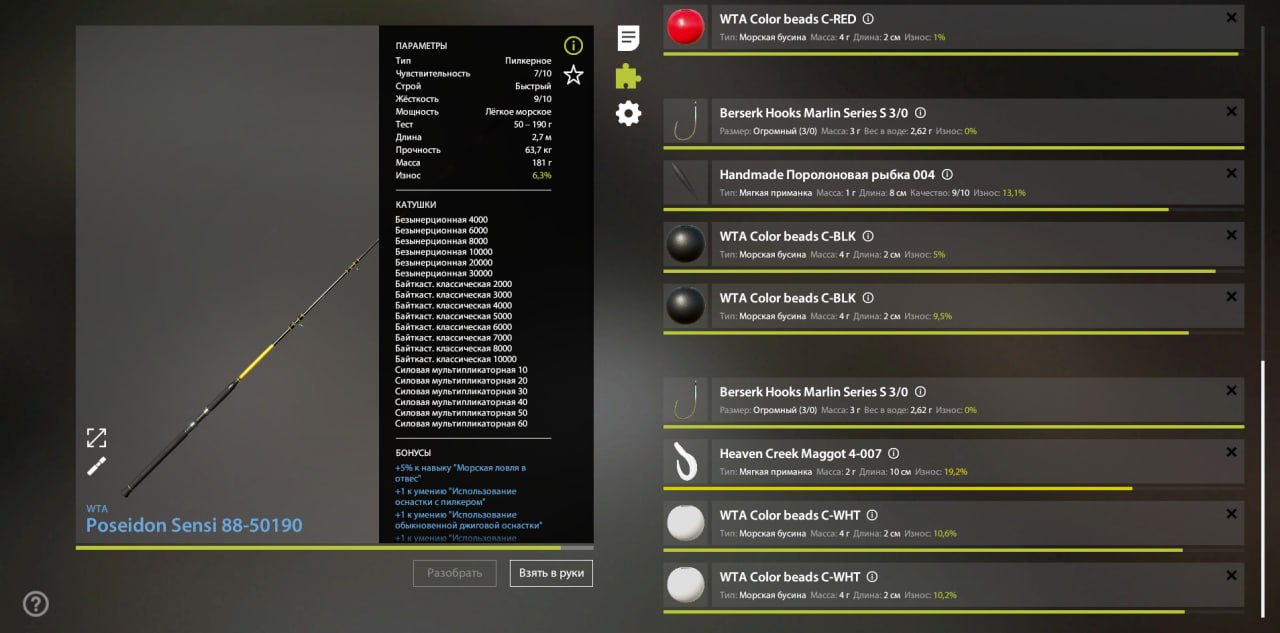
Task: Select the Поролоновая рыбка lure thumbnail
Action: (686, 182)
